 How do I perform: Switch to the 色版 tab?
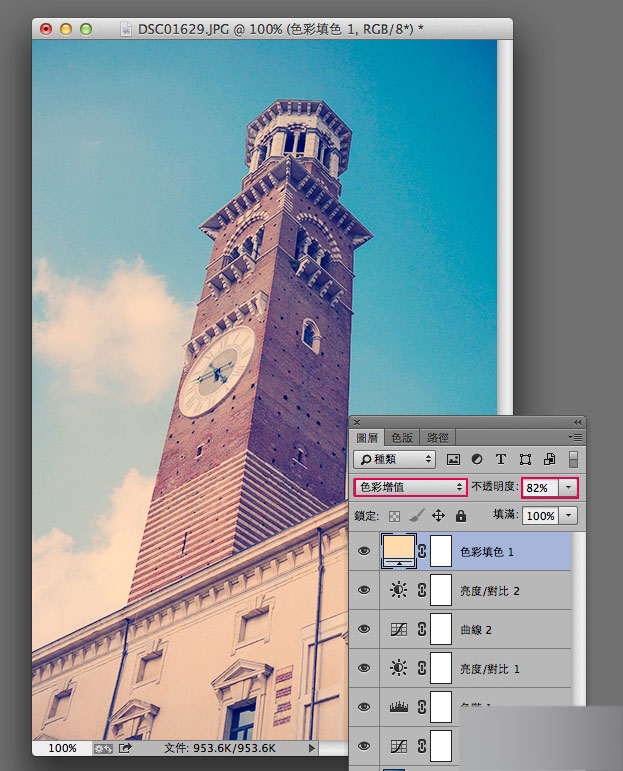[x=401, y=437]
